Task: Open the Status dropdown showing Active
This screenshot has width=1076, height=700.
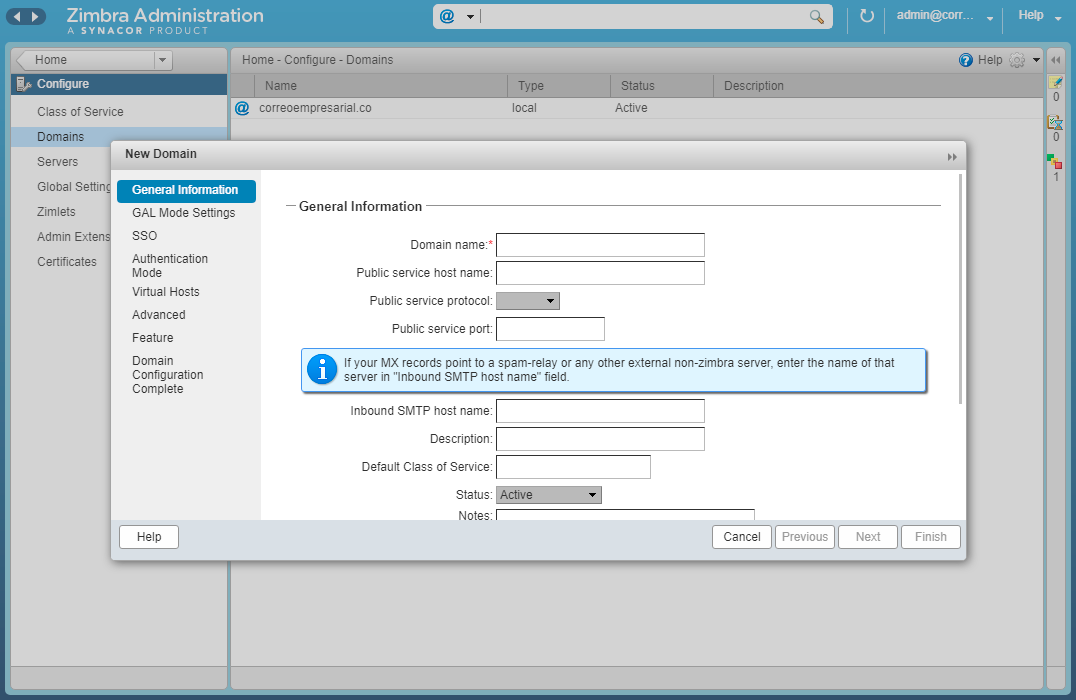Action: 549,495
